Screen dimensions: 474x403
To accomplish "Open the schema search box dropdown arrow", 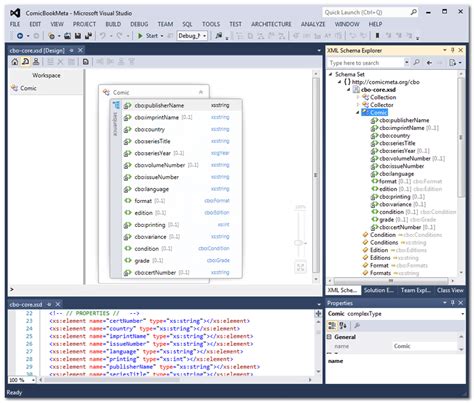I will pyautogui.click(x=406, y=62).
